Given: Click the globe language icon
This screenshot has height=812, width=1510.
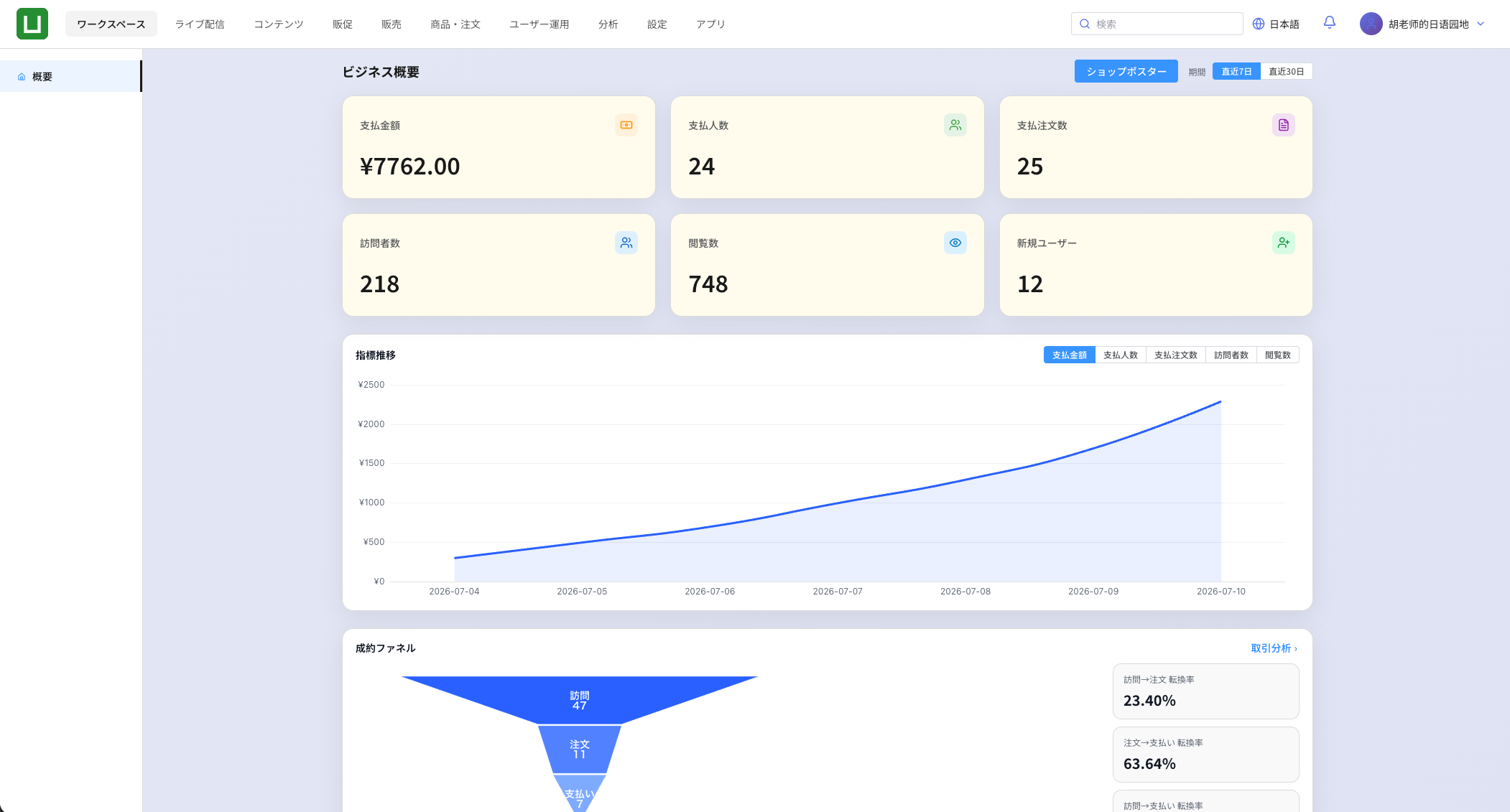Looking at the screenshot, I should tap(1259, 24).
